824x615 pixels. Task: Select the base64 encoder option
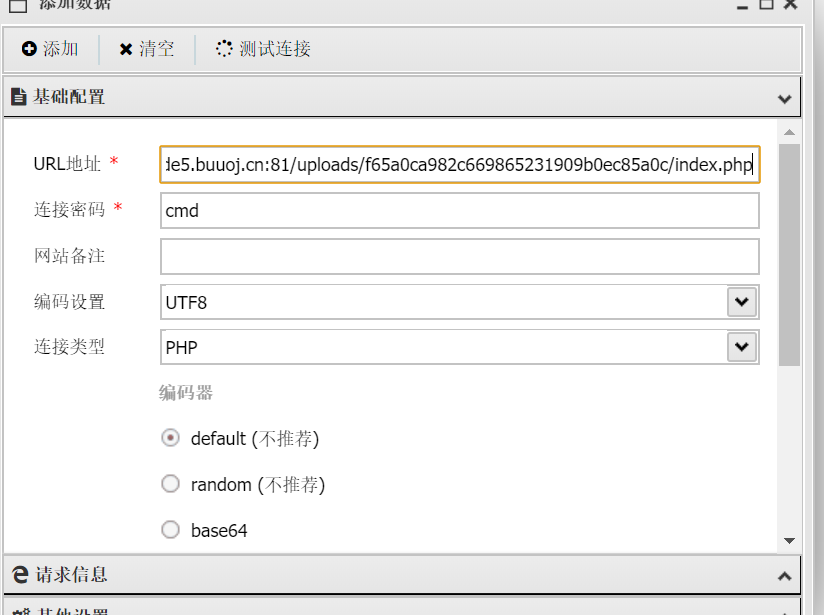coord(171,530)
